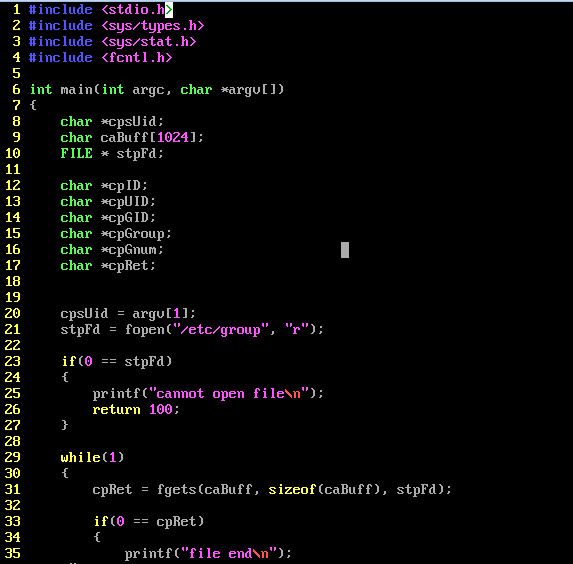Click the gray block cursor beside line 16
Viewport: 573px width, 564px height.
pos(345,250)
